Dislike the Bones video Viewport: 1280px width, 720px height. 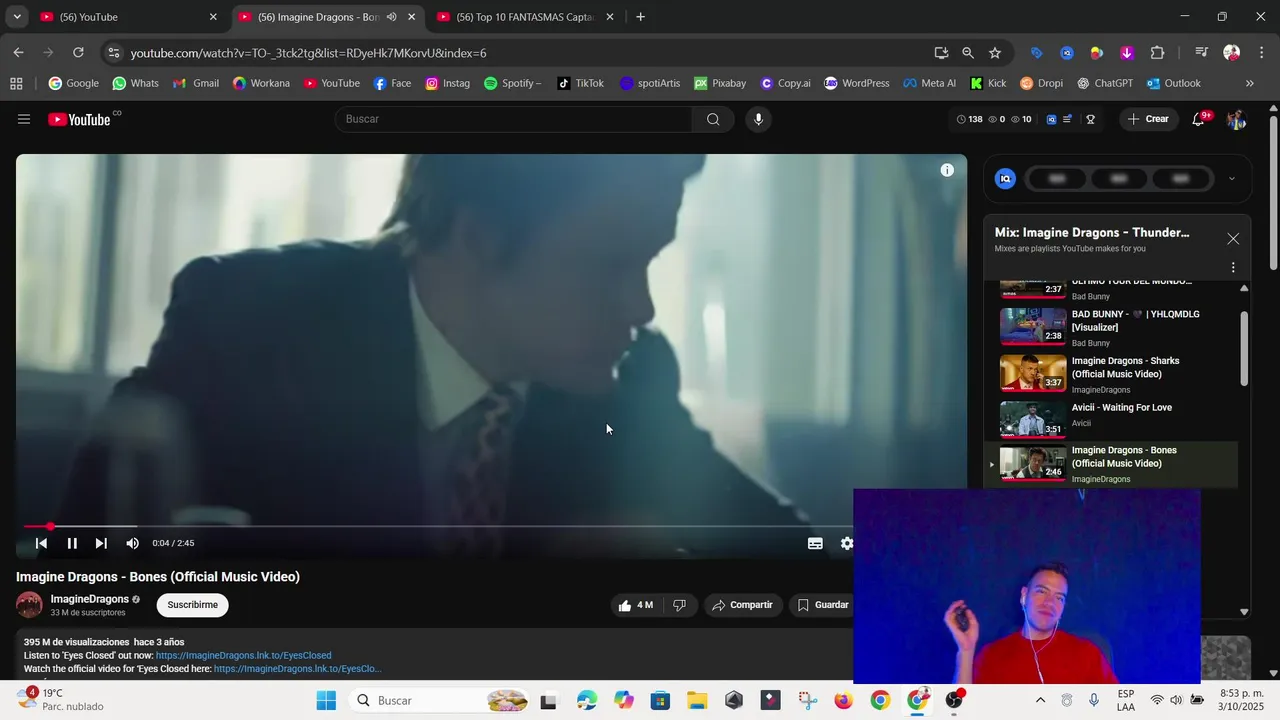pyautogui.click(x=680, y=605)
